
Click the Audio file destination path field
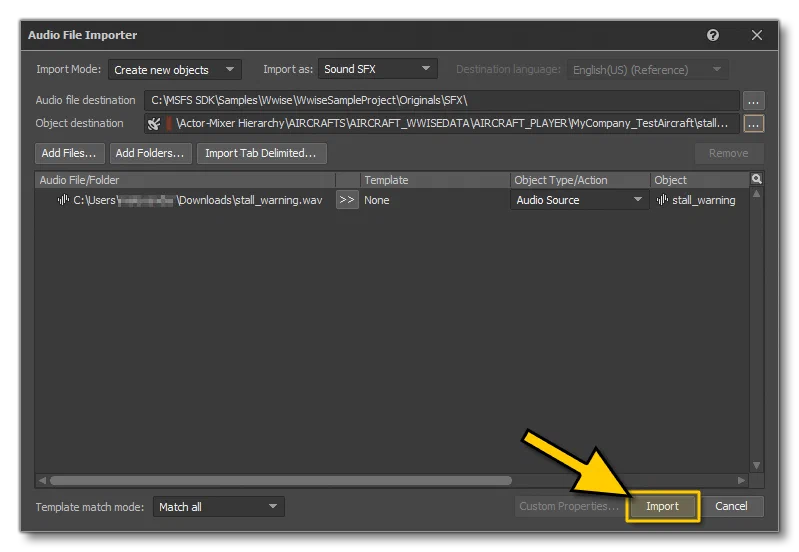tap(442, 100)
